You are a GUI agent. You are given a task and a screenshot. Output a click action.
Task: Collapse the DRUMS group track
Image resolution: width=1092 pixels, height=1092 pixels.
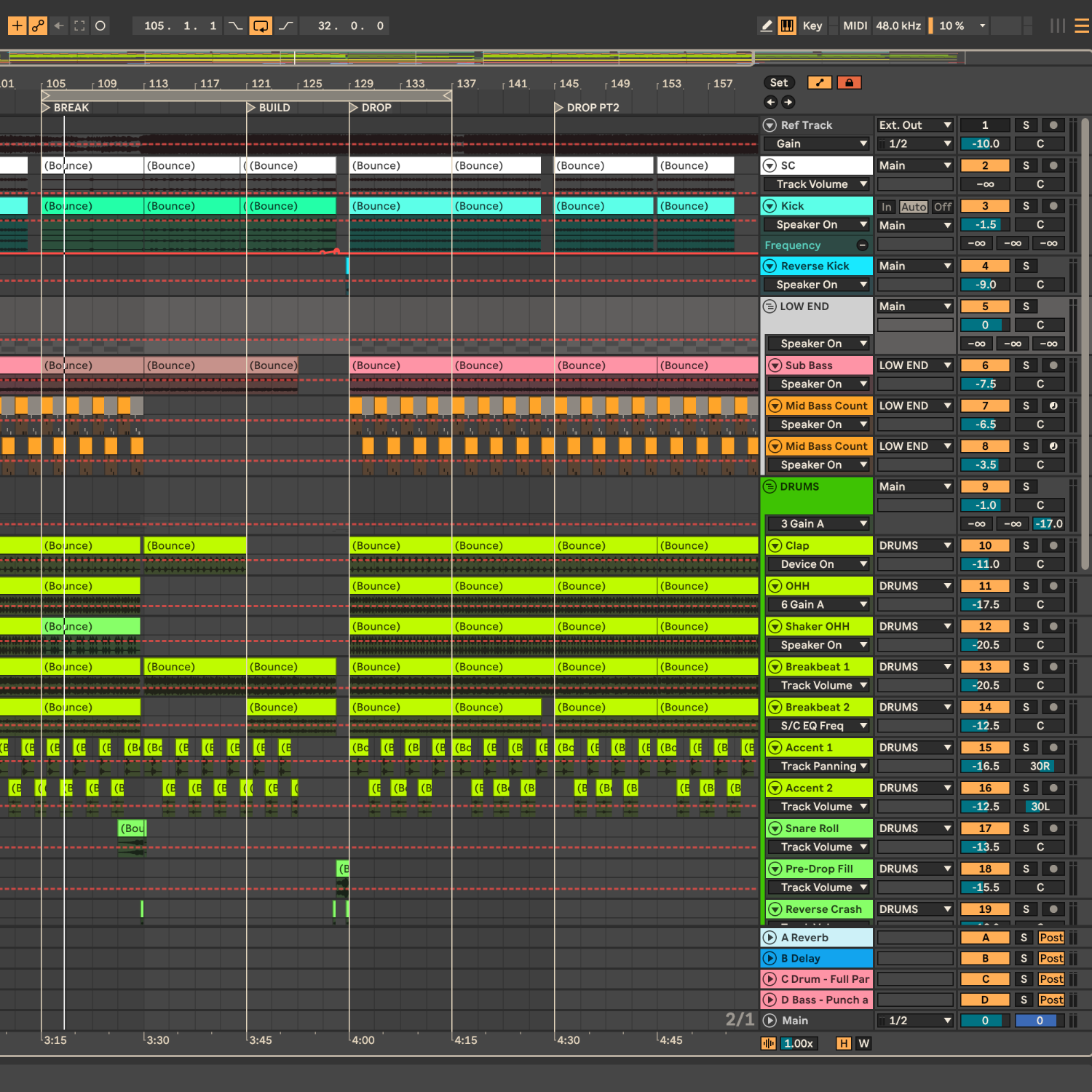point(769,486)
